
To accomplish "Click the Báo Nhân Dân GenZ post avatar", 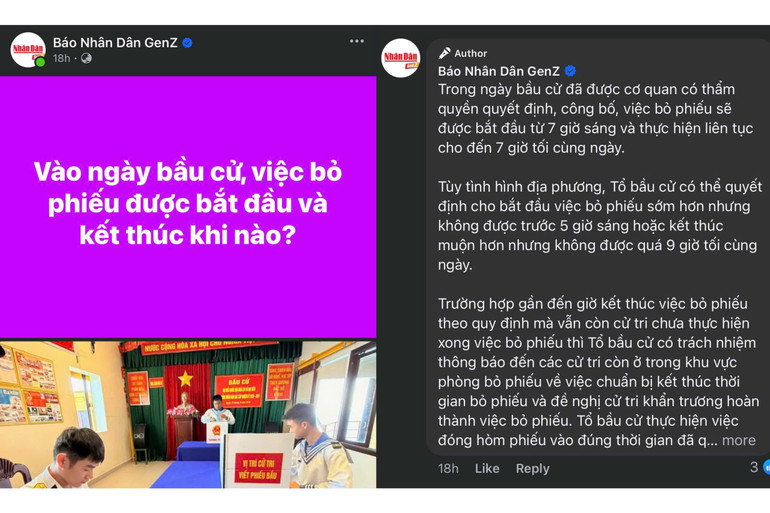I will pos(28,50).
